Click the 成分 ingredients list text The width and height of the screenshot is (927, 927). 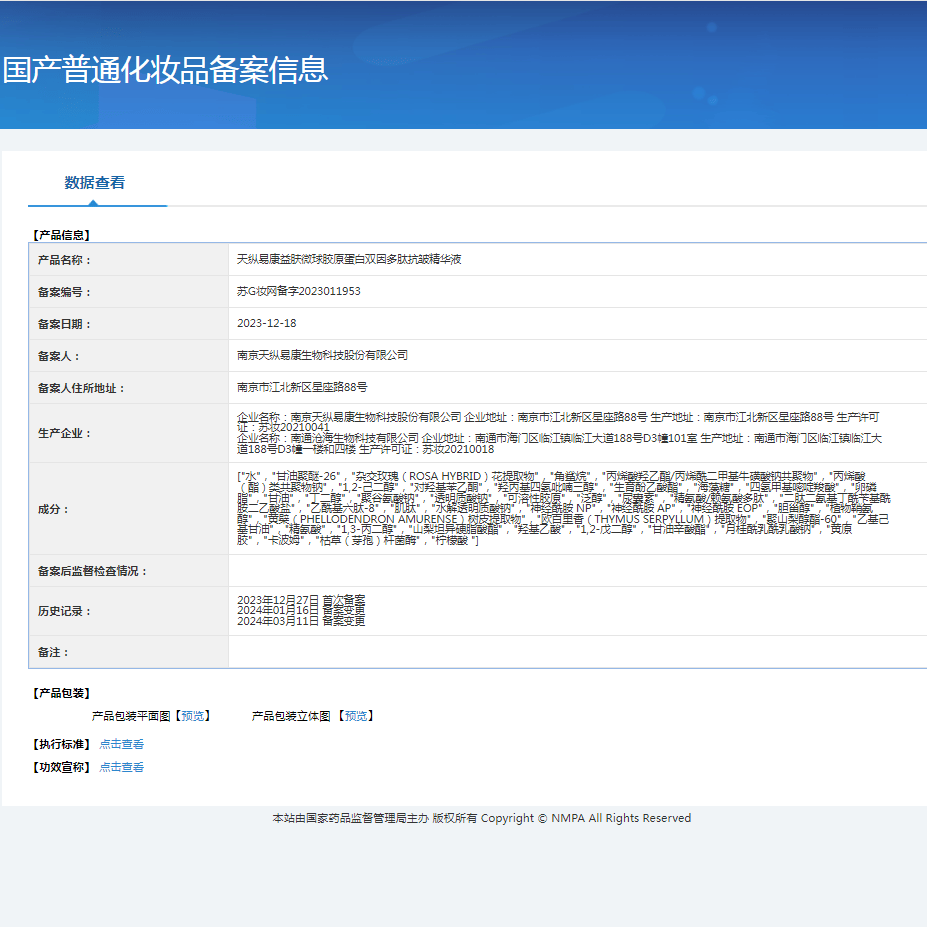[x=560, y=508]
